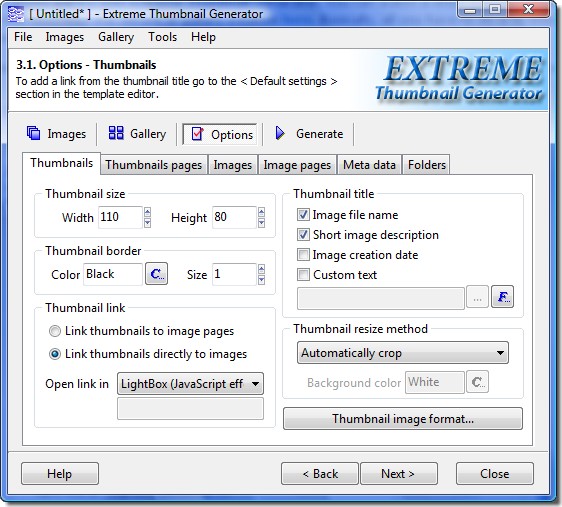Select the Options step button
Screen dimensions: 562x507
(220, 134)
